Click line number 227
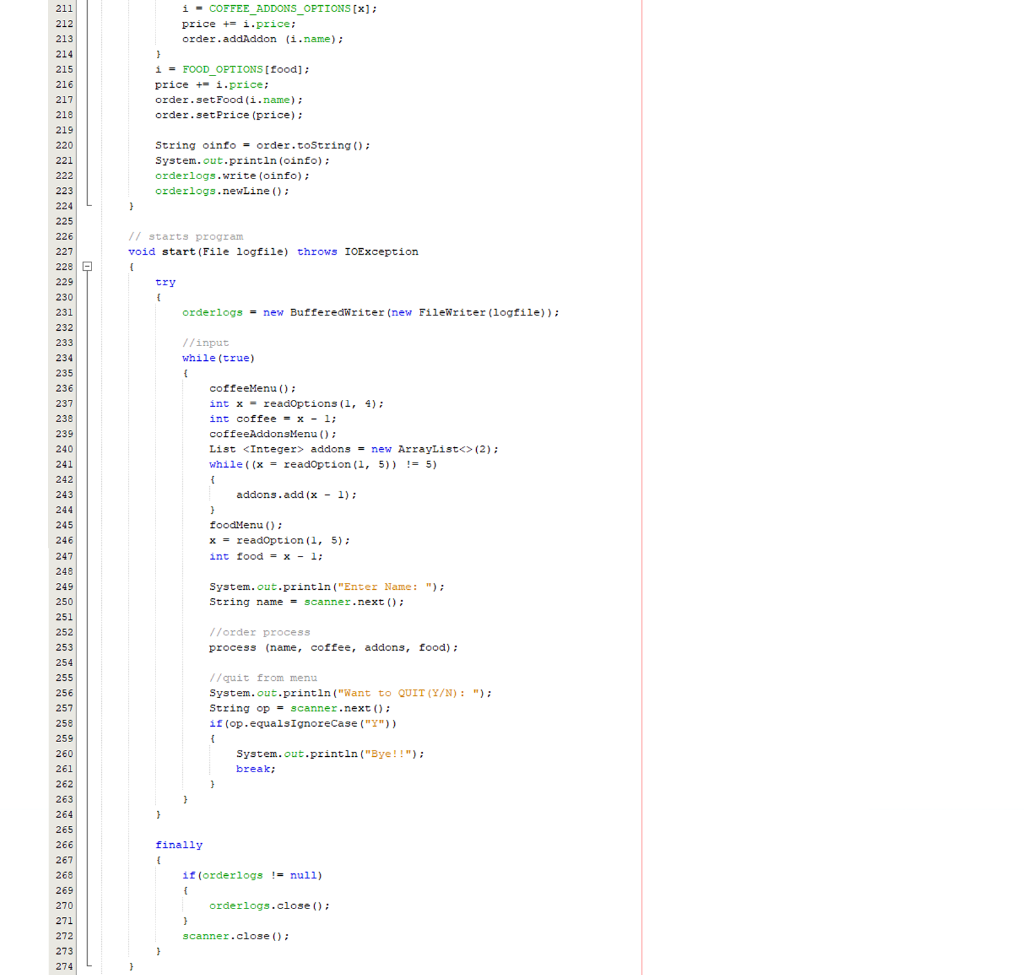This screenshot has width=1024, height=975. pos(64,251)
